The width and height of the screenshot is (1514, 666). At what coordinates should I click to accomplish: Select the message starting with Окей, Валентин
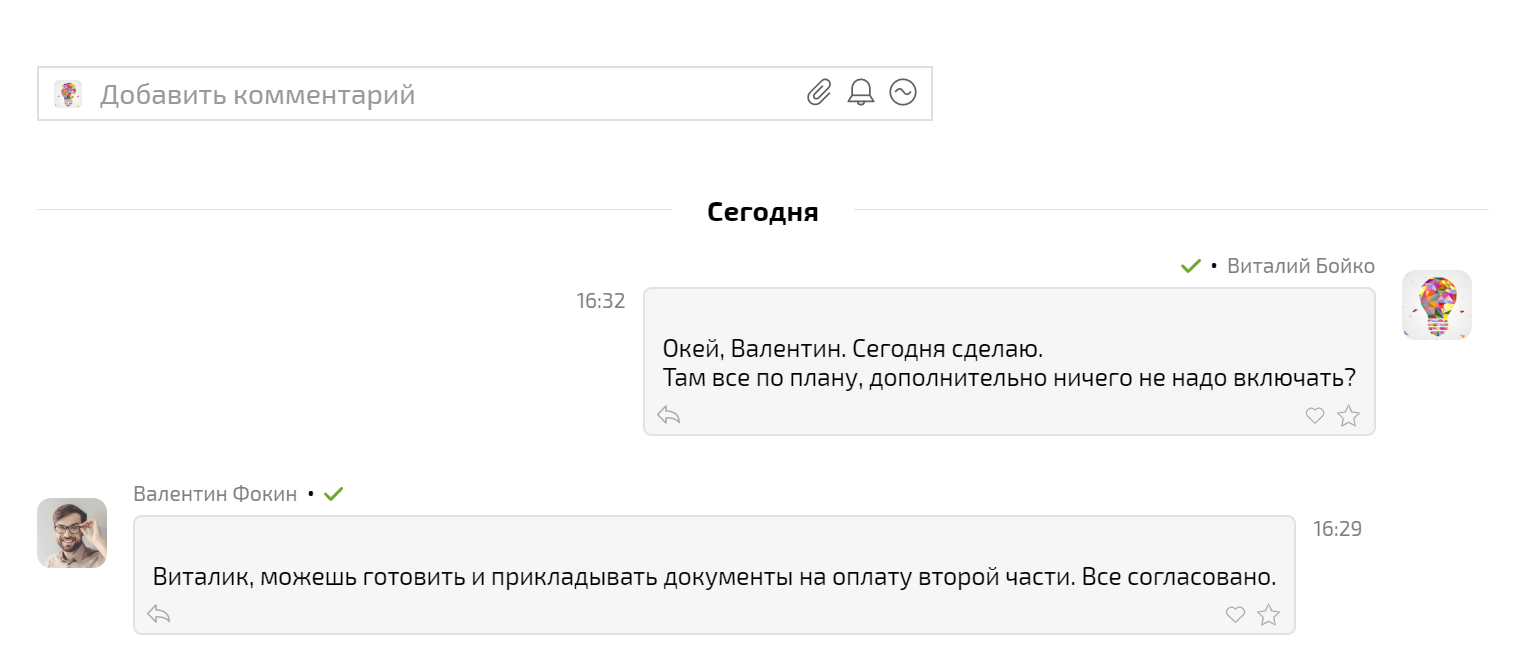click(x=1008, y=364)
